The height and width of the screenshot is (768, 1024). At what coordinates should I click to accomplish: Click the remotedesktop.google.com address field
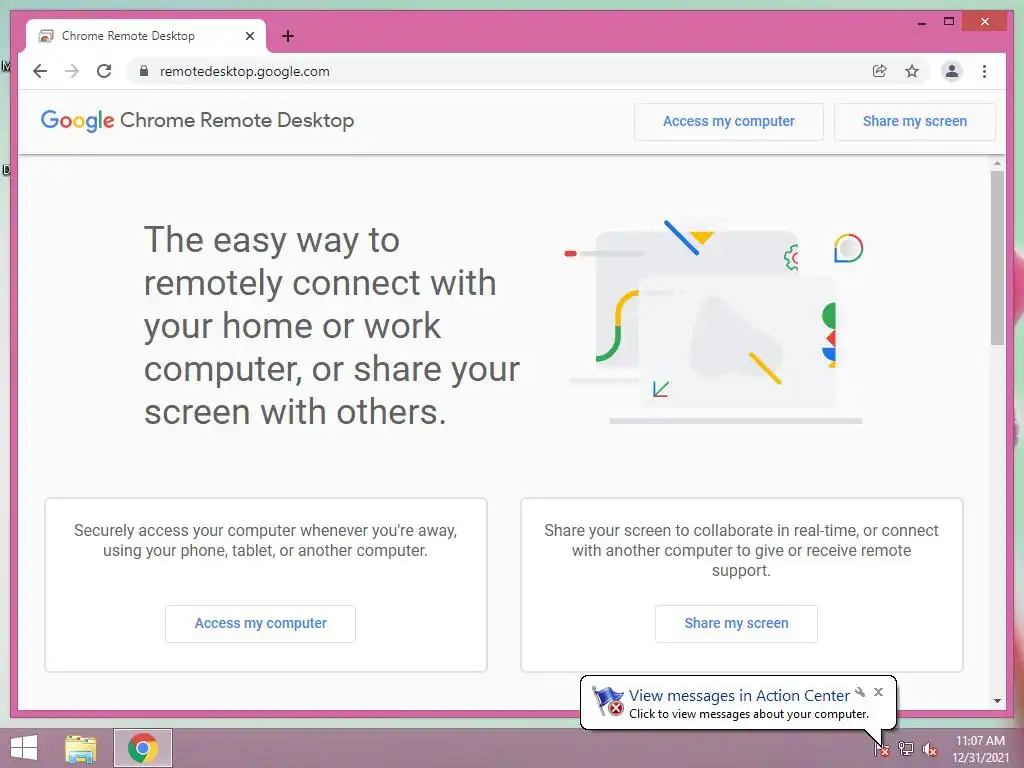point(244,71)
